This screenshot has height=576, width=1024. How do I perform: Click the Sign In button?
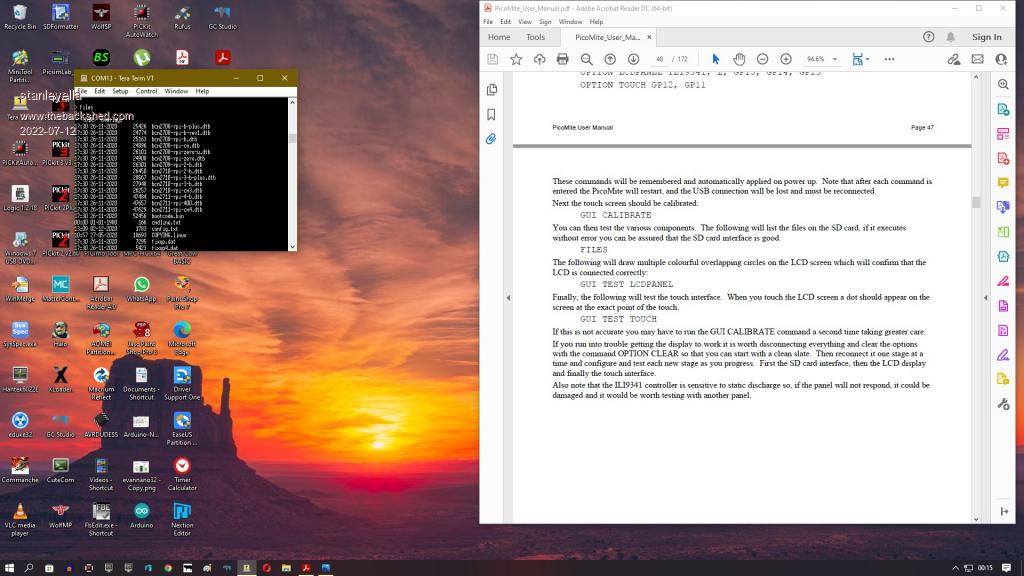[x=986, y=37]
